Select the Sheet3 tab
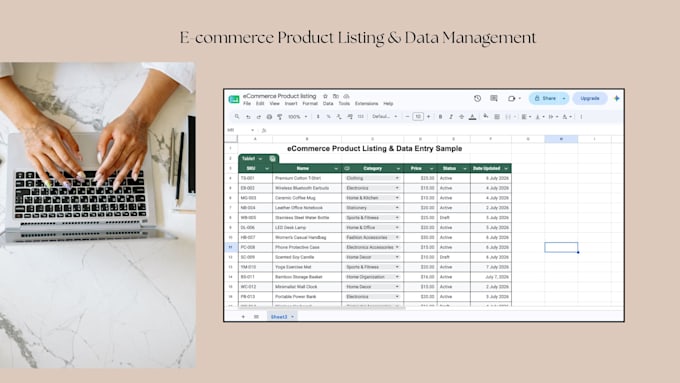The height and width of the screenshot is (383, 680). pyautogui.click(x=281, y=317)
